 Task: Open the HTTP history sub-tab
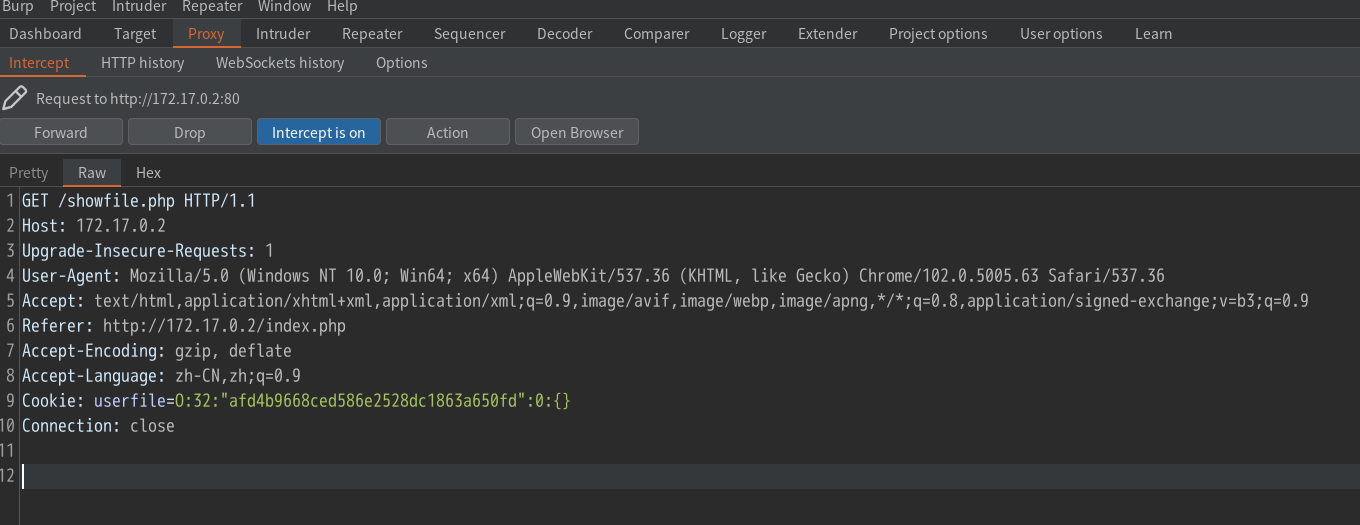coord(142,63)
